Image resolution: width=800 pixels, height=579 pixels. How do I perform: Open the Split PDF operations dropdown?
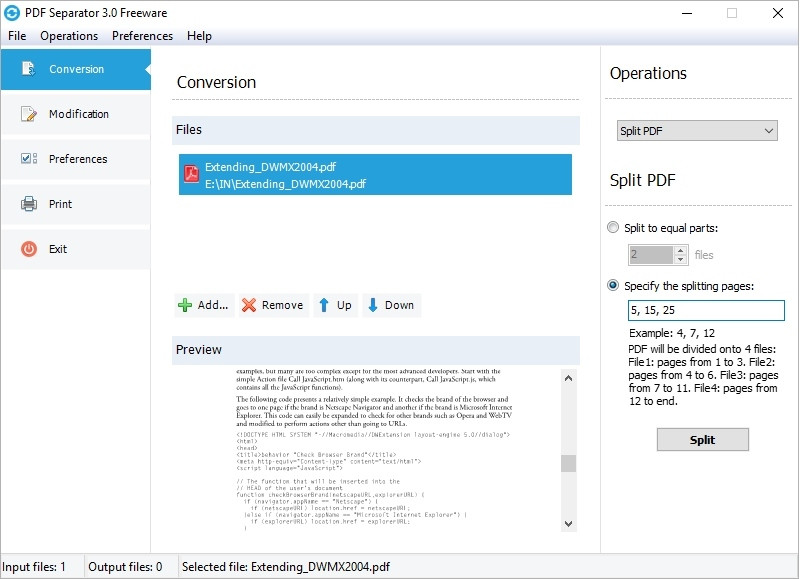[697, 131]
